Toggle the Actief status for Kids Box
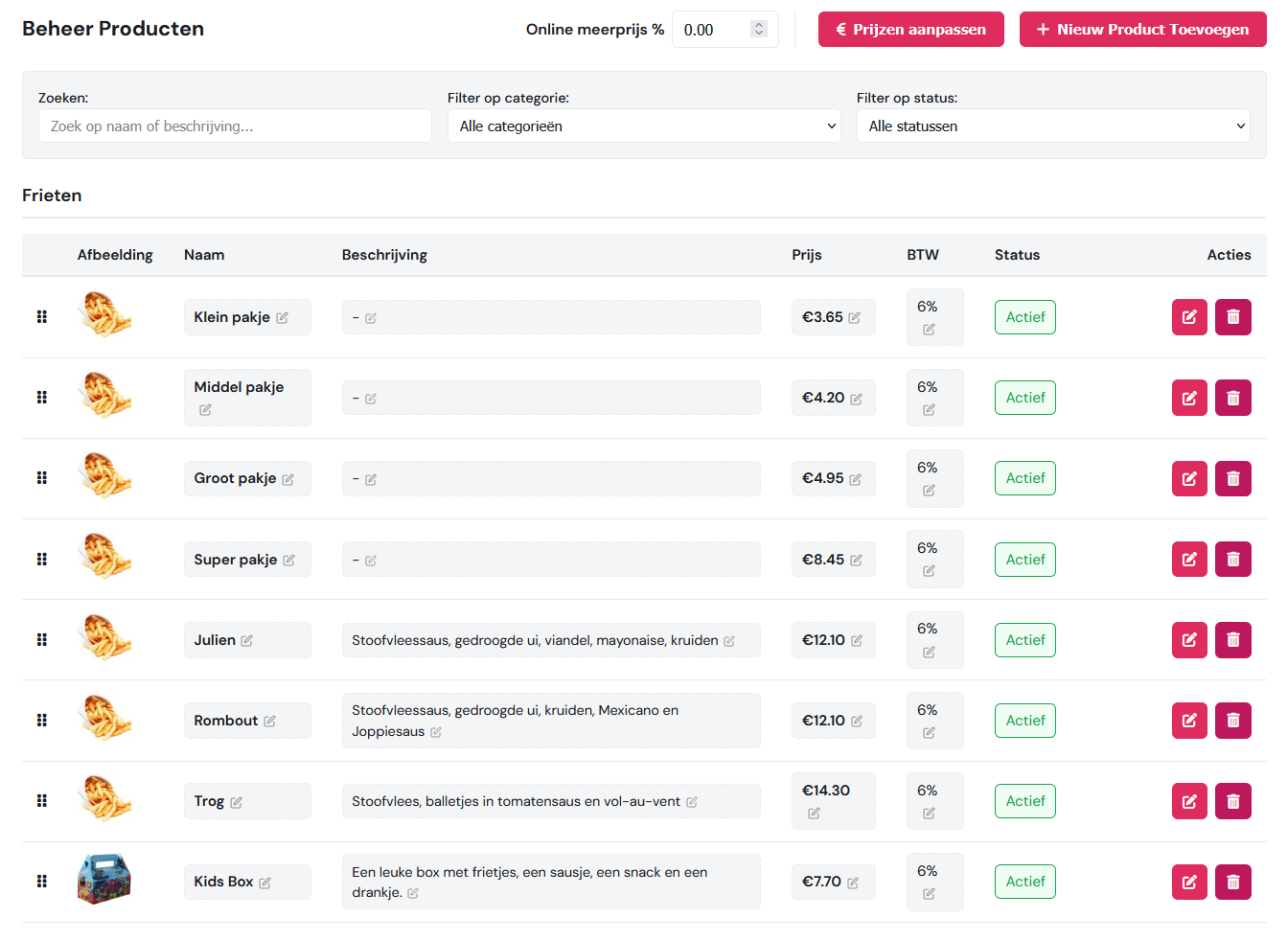Screen dimensions: 1288x941 coord(1025,882)
